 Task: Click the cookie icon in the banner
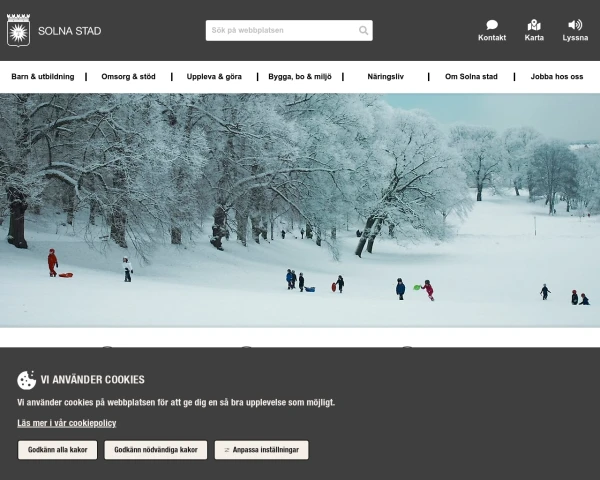click(x=26, y=380)
